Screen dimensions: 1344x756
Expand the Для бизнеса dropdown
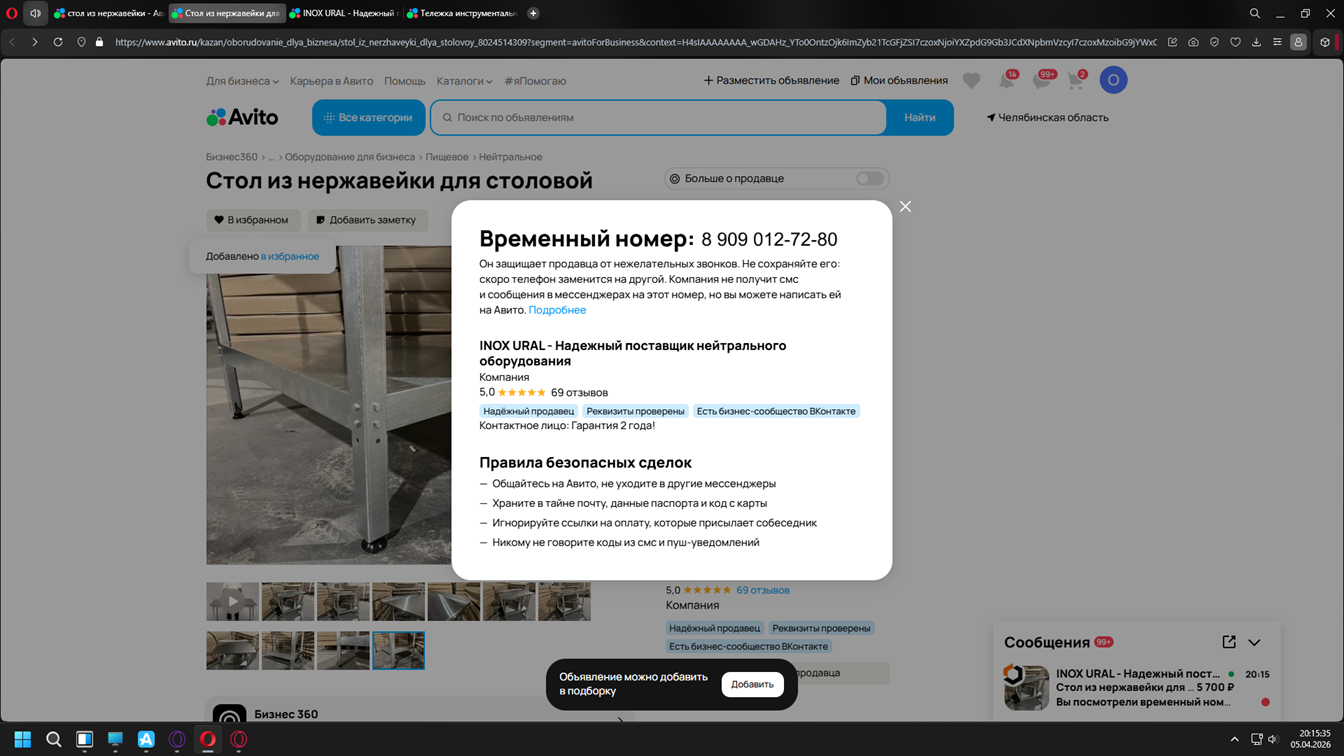click(x=242, y=81)
